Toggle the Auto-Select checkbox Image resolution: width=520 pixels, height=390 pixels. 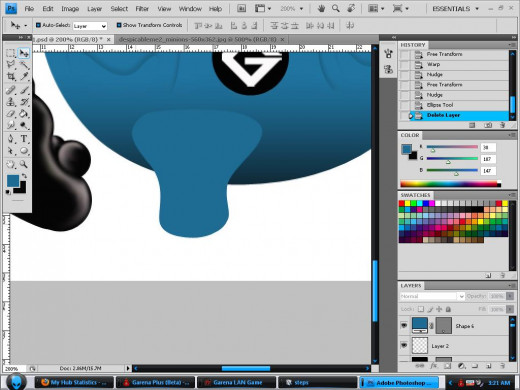[38, 25]
